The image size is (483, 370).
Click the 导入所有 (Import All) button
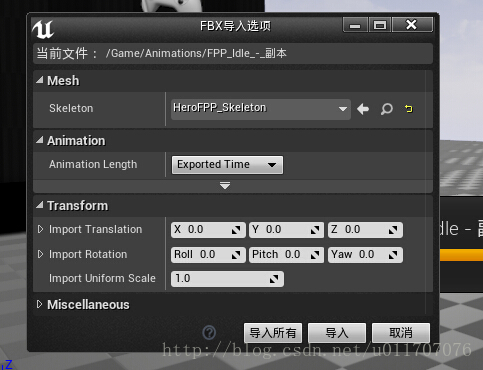coord(273,333)
